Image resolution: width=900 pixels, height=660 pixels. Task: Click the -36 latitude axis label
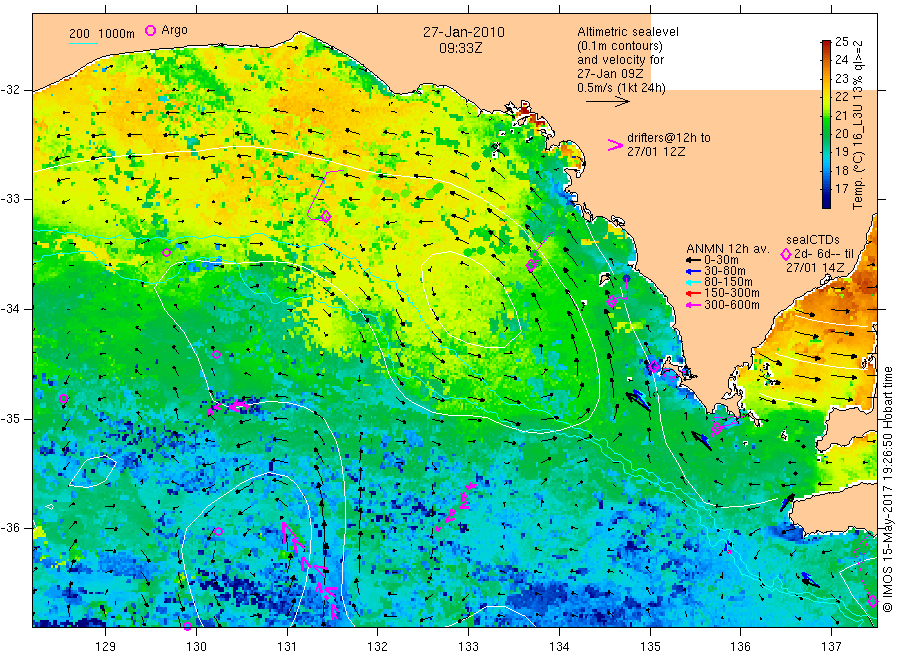(11, 527)
